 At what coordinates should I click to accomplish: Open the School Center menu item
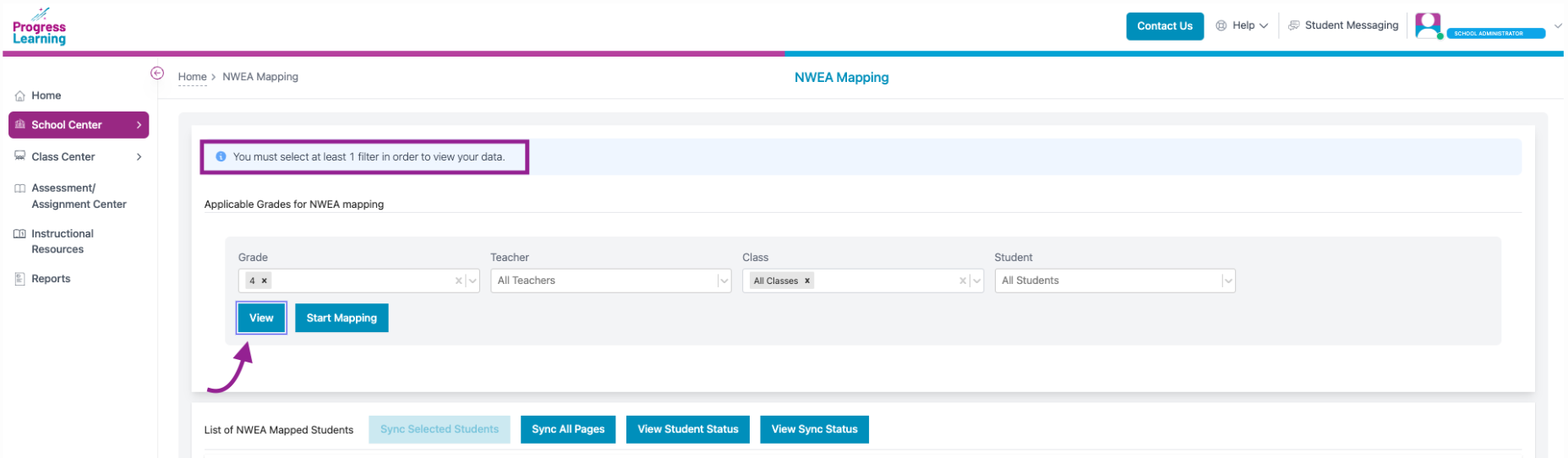coord(79,124)
